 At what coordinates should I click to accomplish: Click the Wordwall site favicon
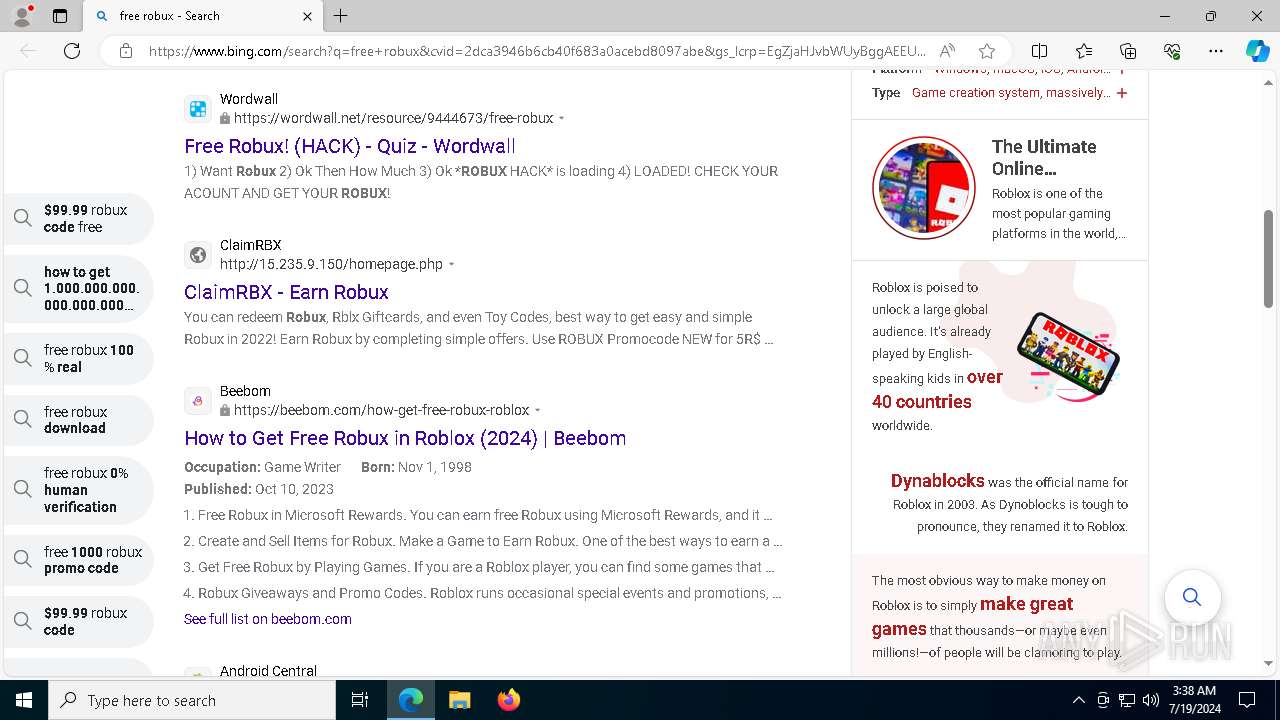tap(198, 108)
